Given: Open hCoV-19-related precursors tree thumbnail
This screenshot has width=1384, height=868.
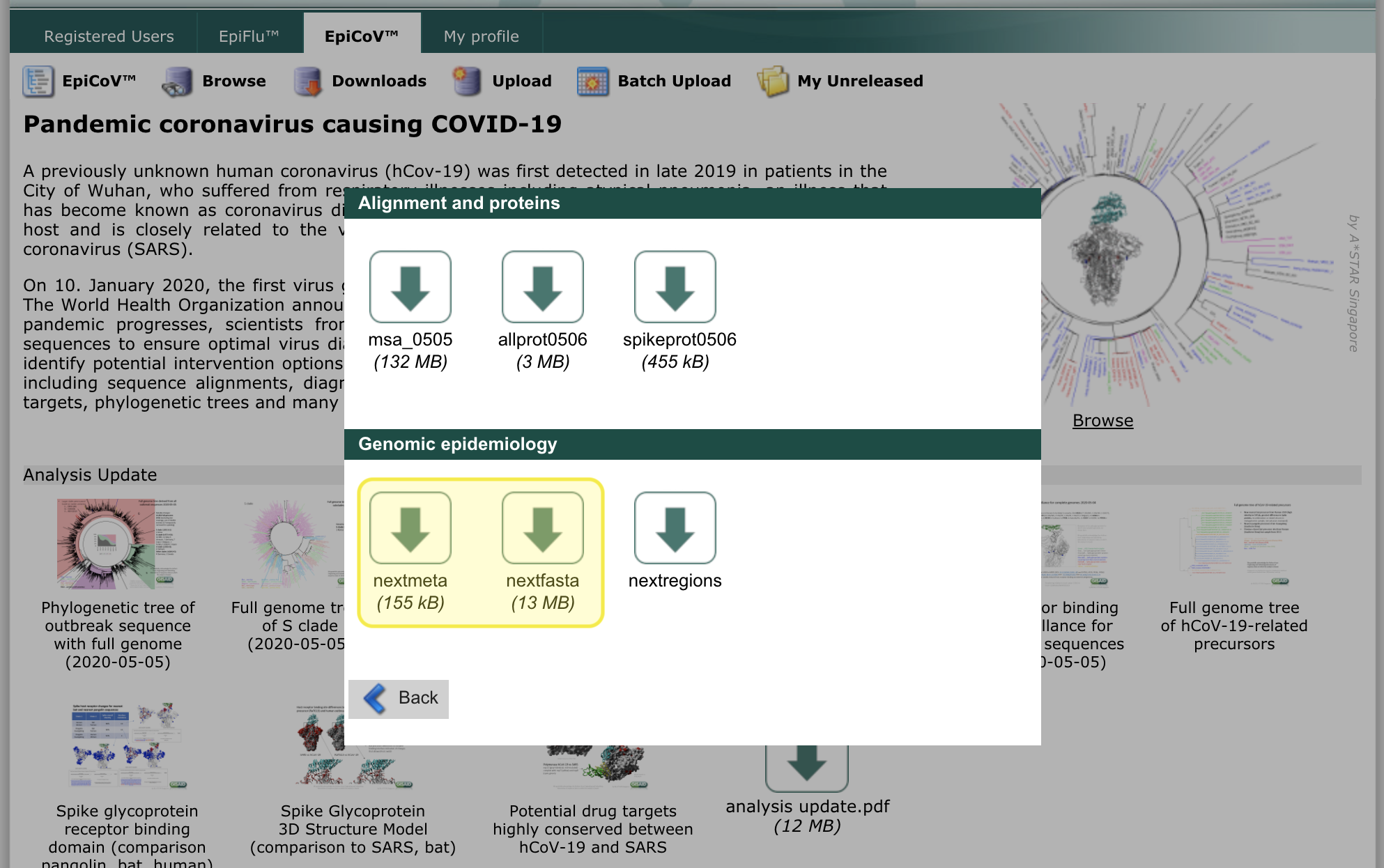Looking at the screenshot, I should (x=1234, y=545).
